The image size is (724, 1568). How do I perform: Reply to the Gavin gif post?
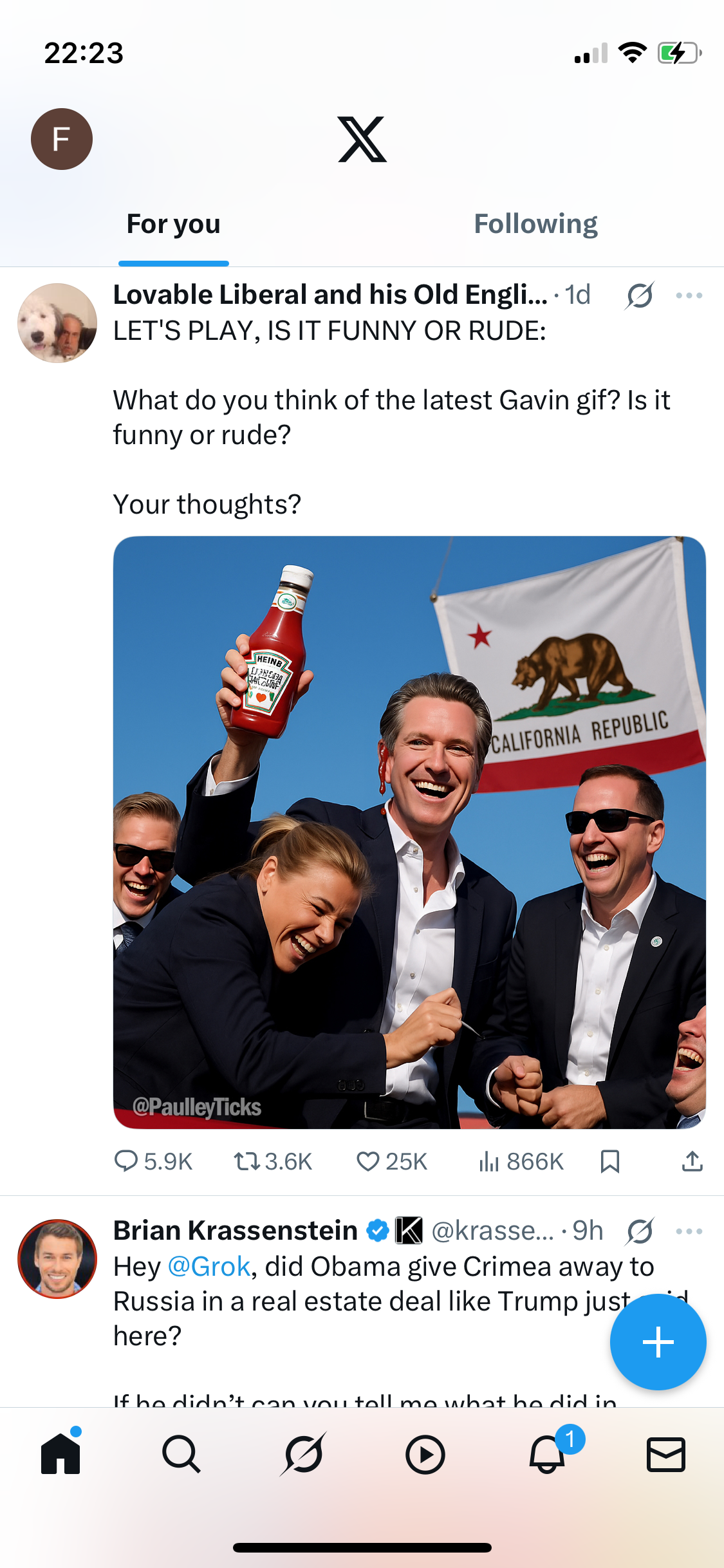pyautogui.click(x=153, y=1161)
